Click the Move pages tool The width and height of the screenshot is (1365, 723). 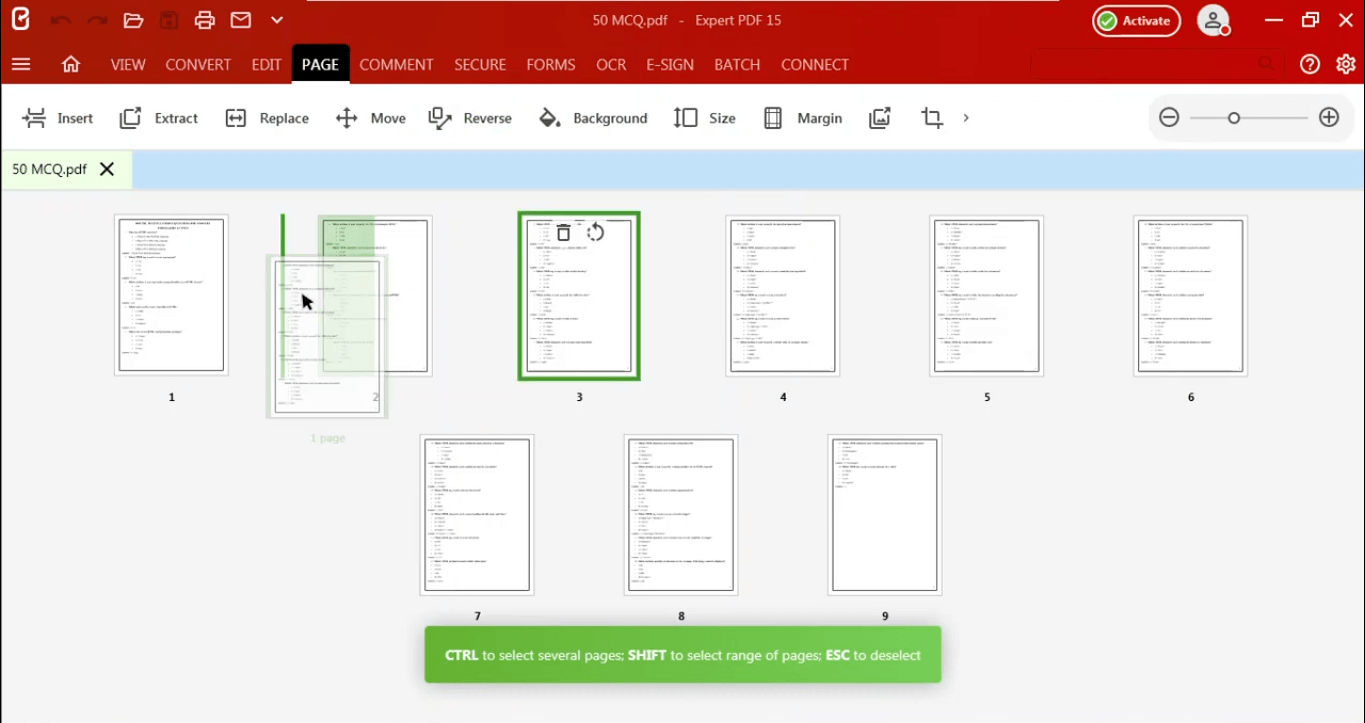pyautogui.click(x=371, y=118)
